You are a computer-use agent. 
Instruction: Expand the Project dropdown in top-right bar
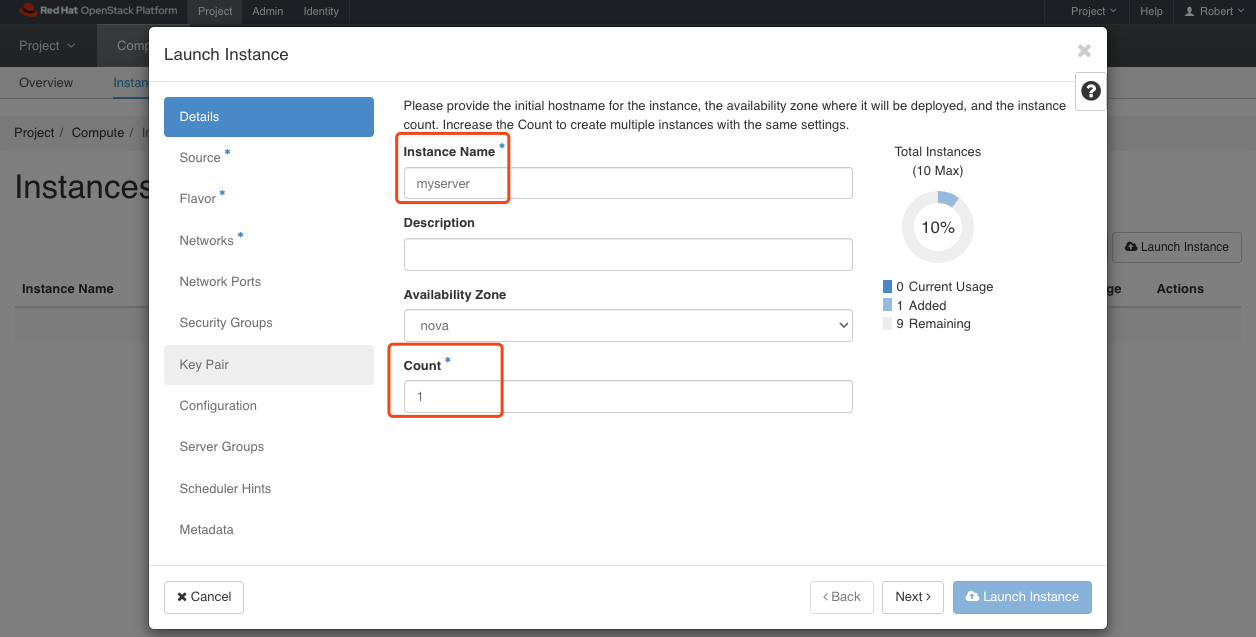1094,11
